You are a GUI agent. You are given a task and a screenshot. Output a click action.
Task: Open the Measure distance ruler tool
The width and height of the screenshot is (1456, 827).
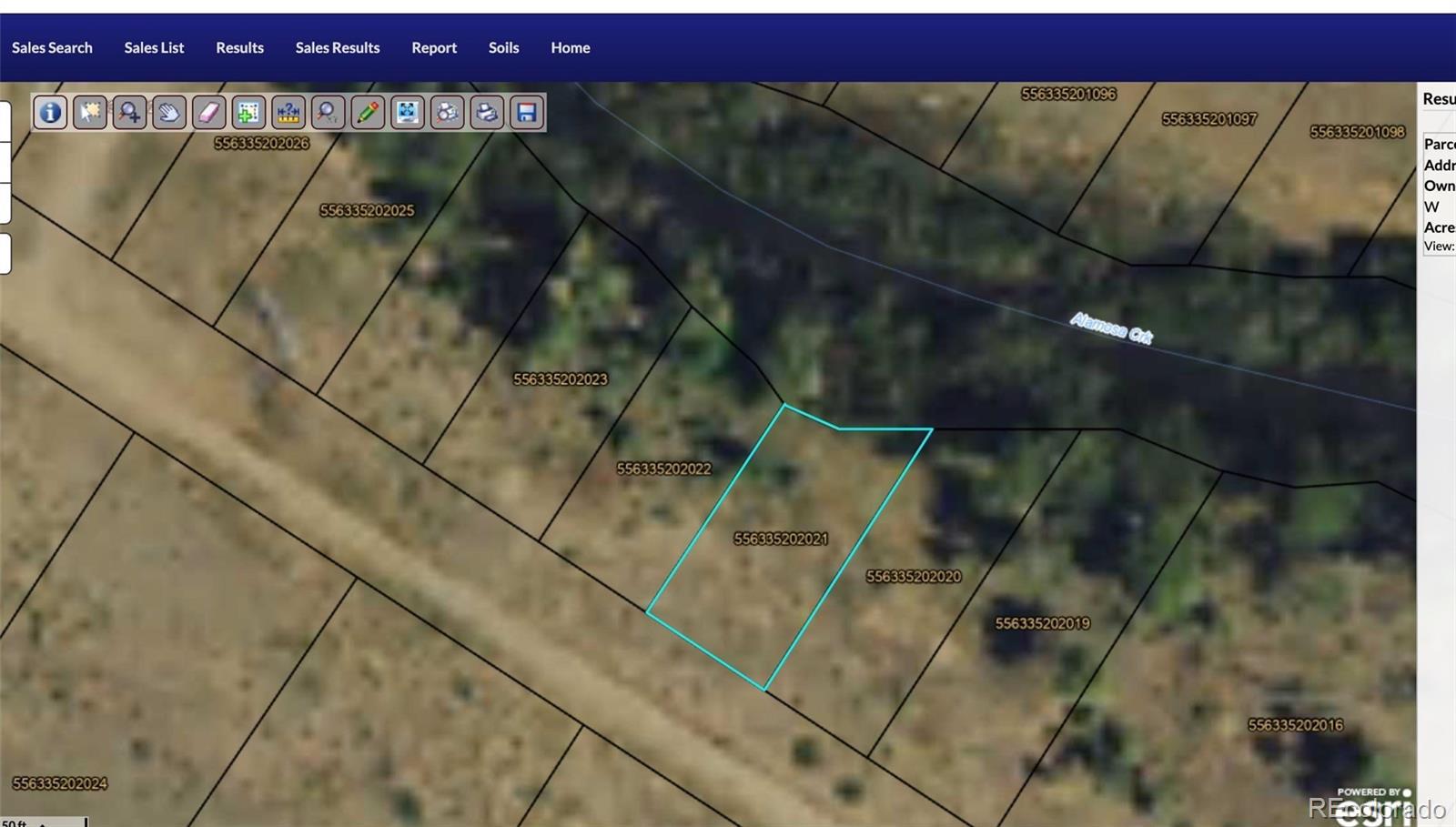[288, 113]
